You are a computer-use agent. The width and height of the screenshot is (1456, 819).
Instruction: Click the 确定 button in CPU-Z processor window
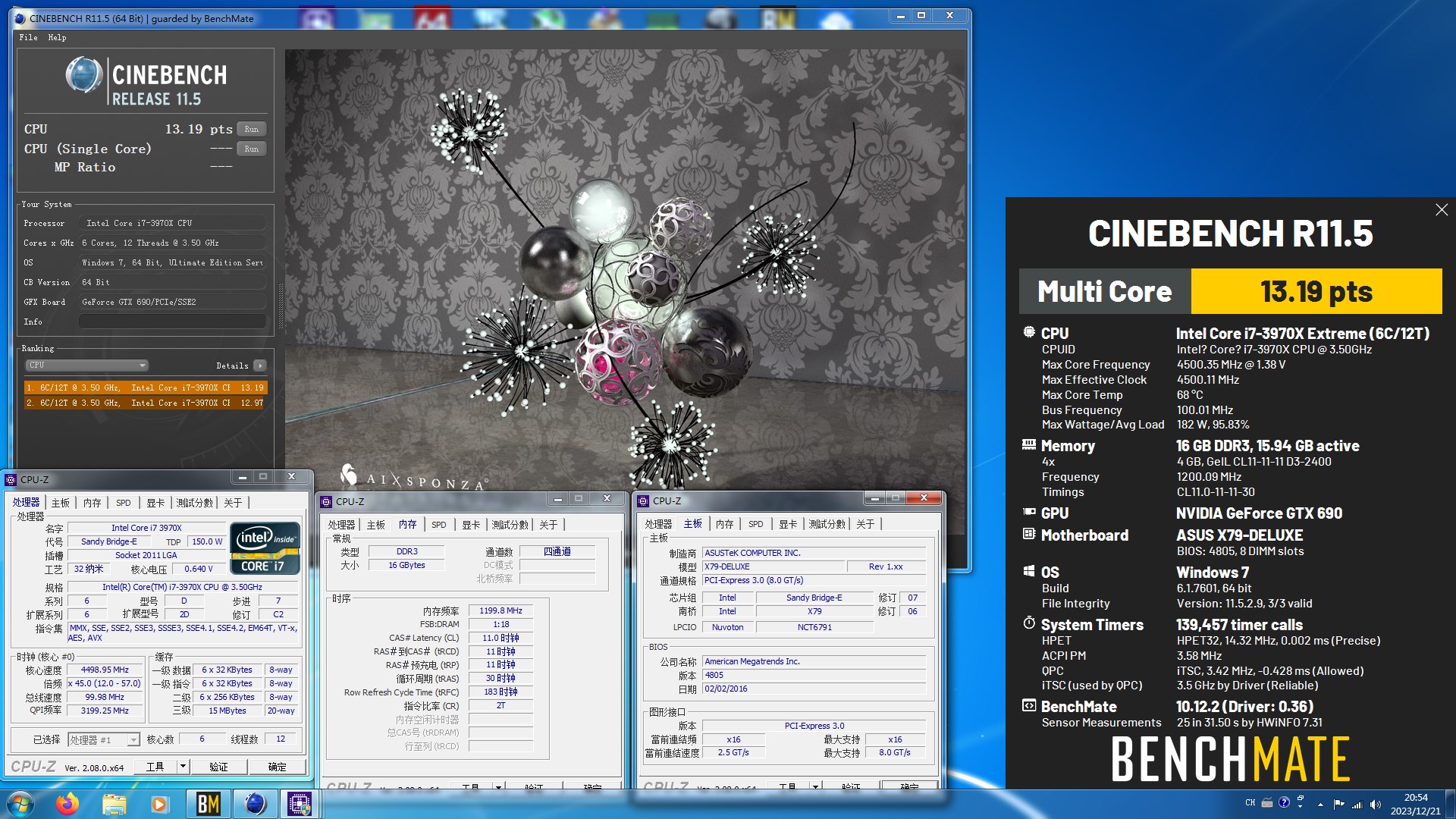(x=277, y=767)
